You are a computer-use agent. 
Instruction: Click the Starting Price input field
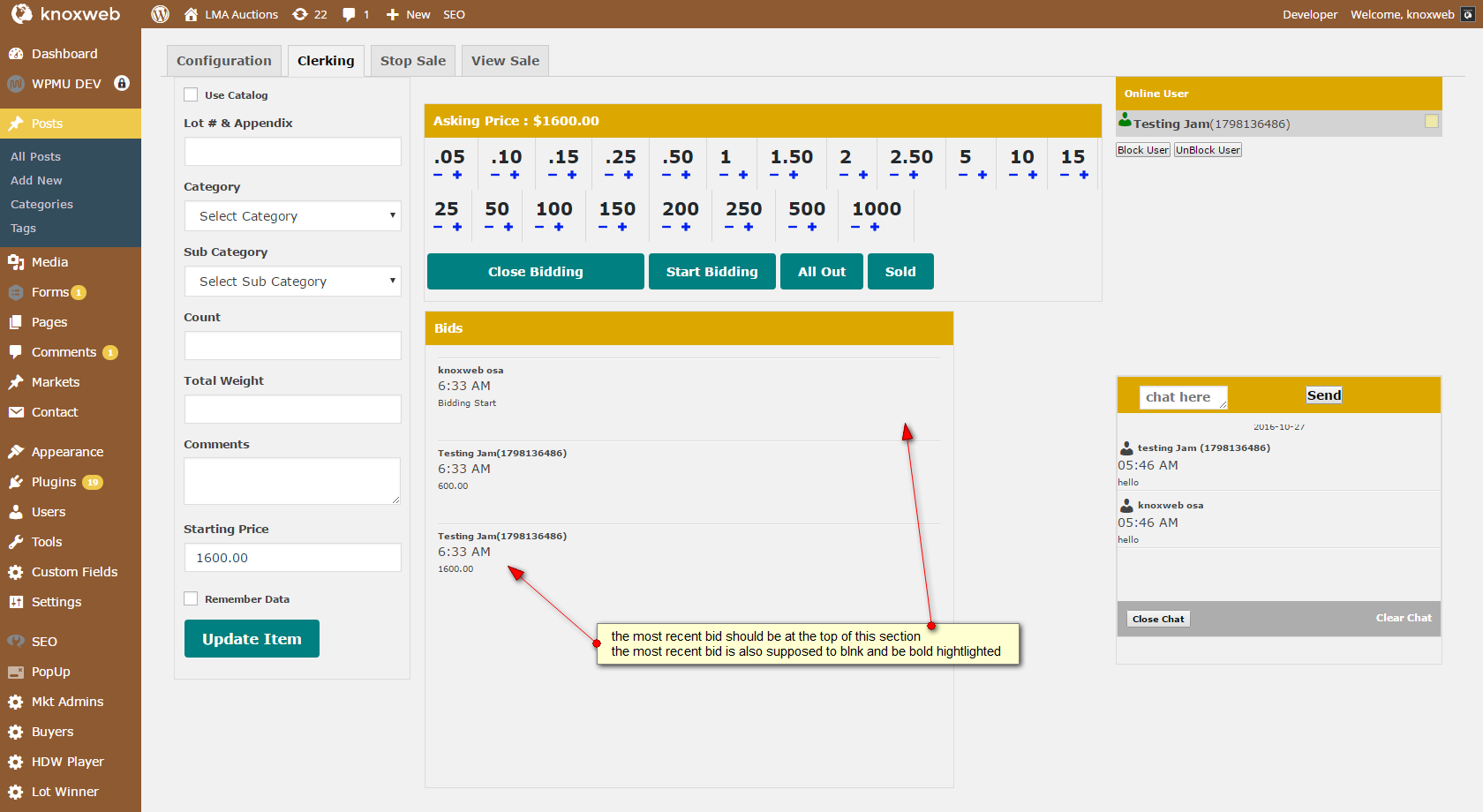[292, 558]
